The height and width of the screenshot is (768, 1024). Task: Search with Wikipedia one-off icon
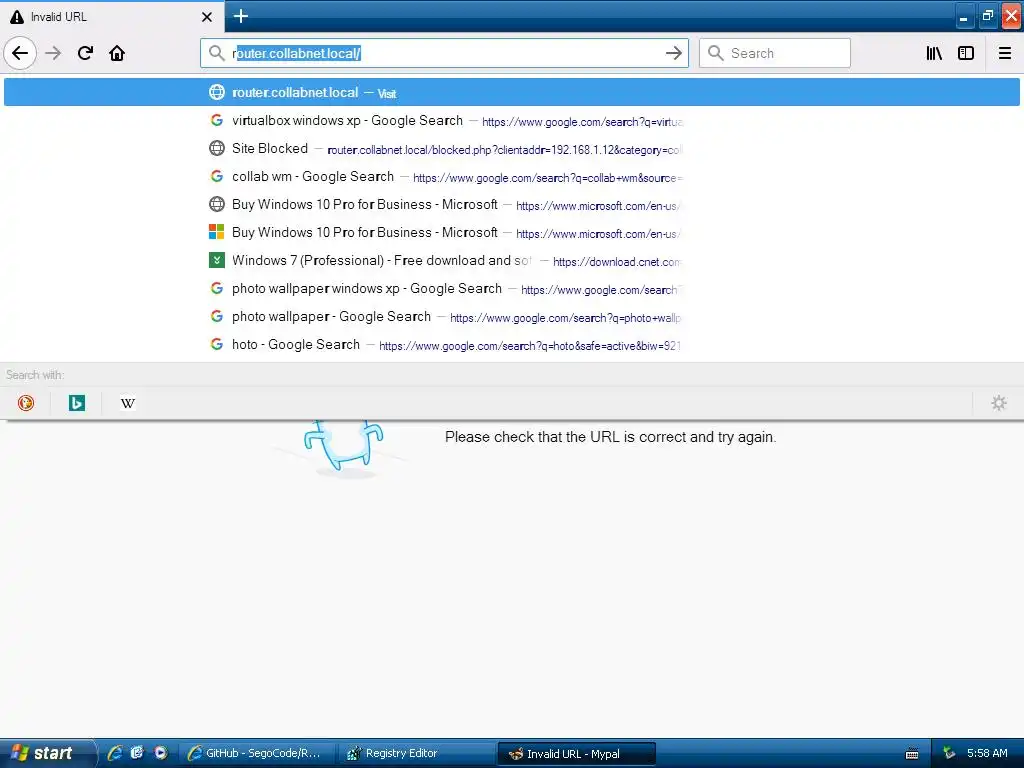(x=128, y=403)
